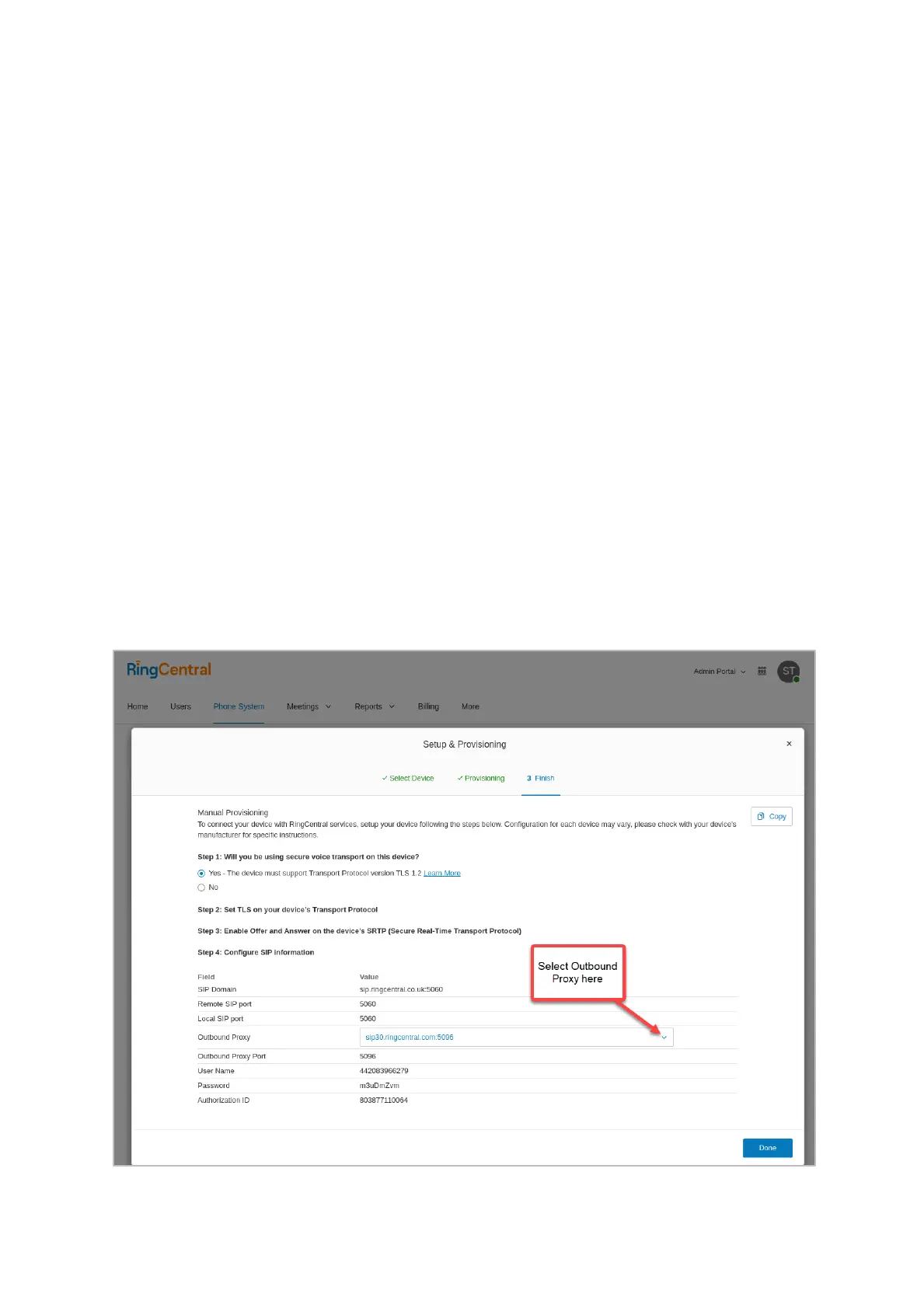Open the Learn More link

coord(442,874)
